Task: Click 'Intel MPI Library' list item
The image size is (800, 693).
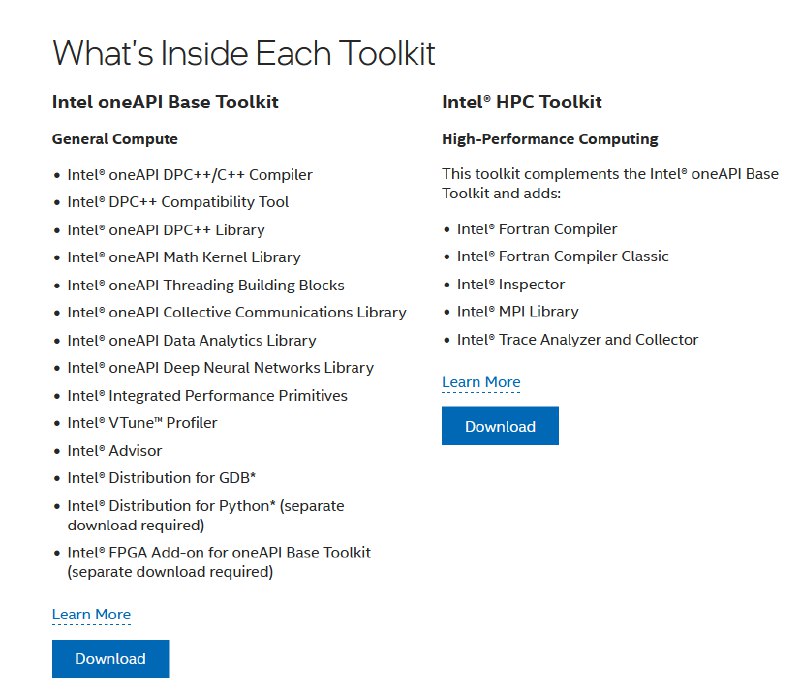Action: point(517,312)
